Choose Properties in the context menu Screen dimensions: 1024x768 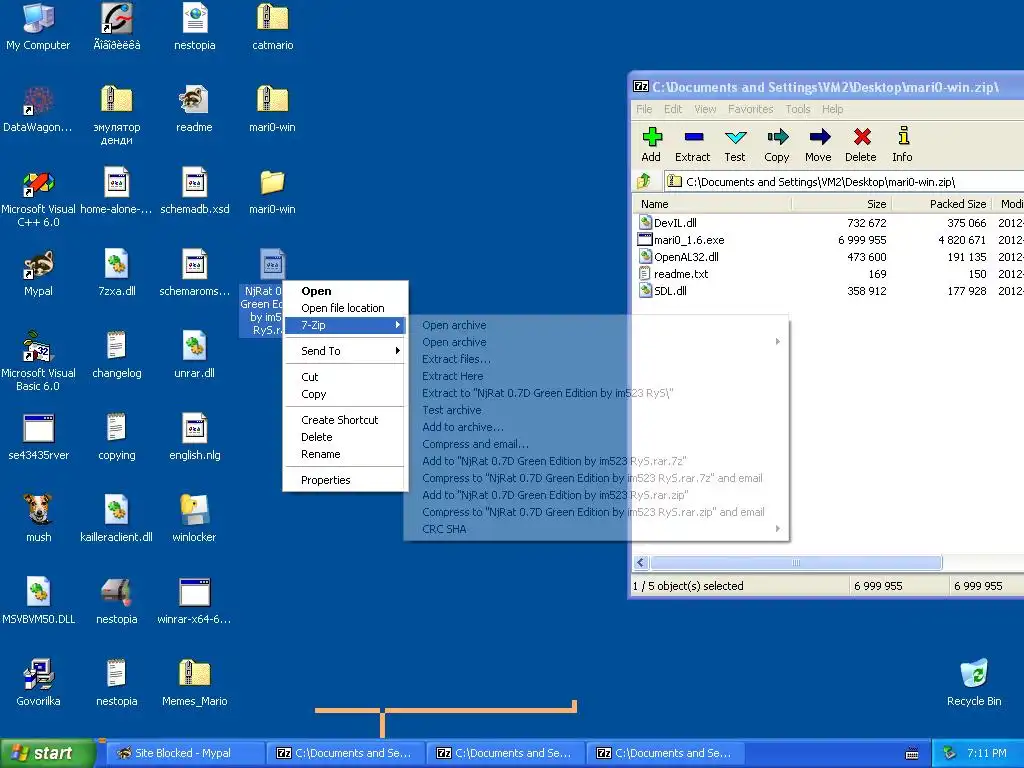(345, 480)
